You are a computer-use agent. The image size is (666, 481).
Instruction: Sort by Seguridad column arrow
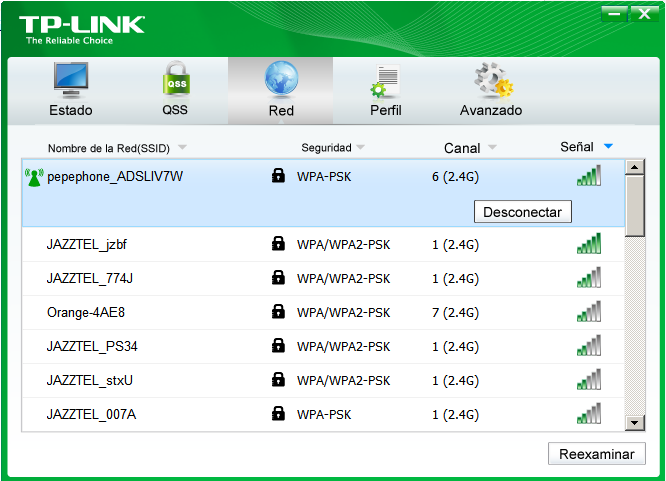point(361,147)
